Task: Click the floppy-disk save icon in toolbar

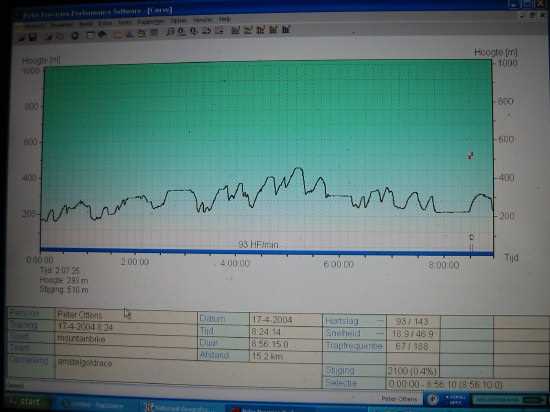Action: [33, 37]
